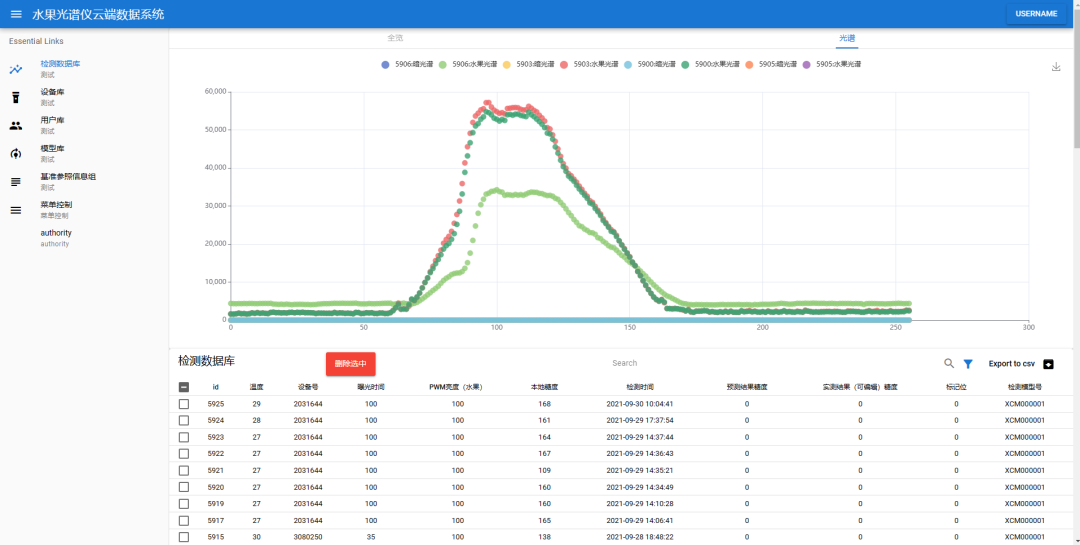Screen dimensions: 1080x545
Task: Check the row with id 5921
Action: click(x=184, y=470)
